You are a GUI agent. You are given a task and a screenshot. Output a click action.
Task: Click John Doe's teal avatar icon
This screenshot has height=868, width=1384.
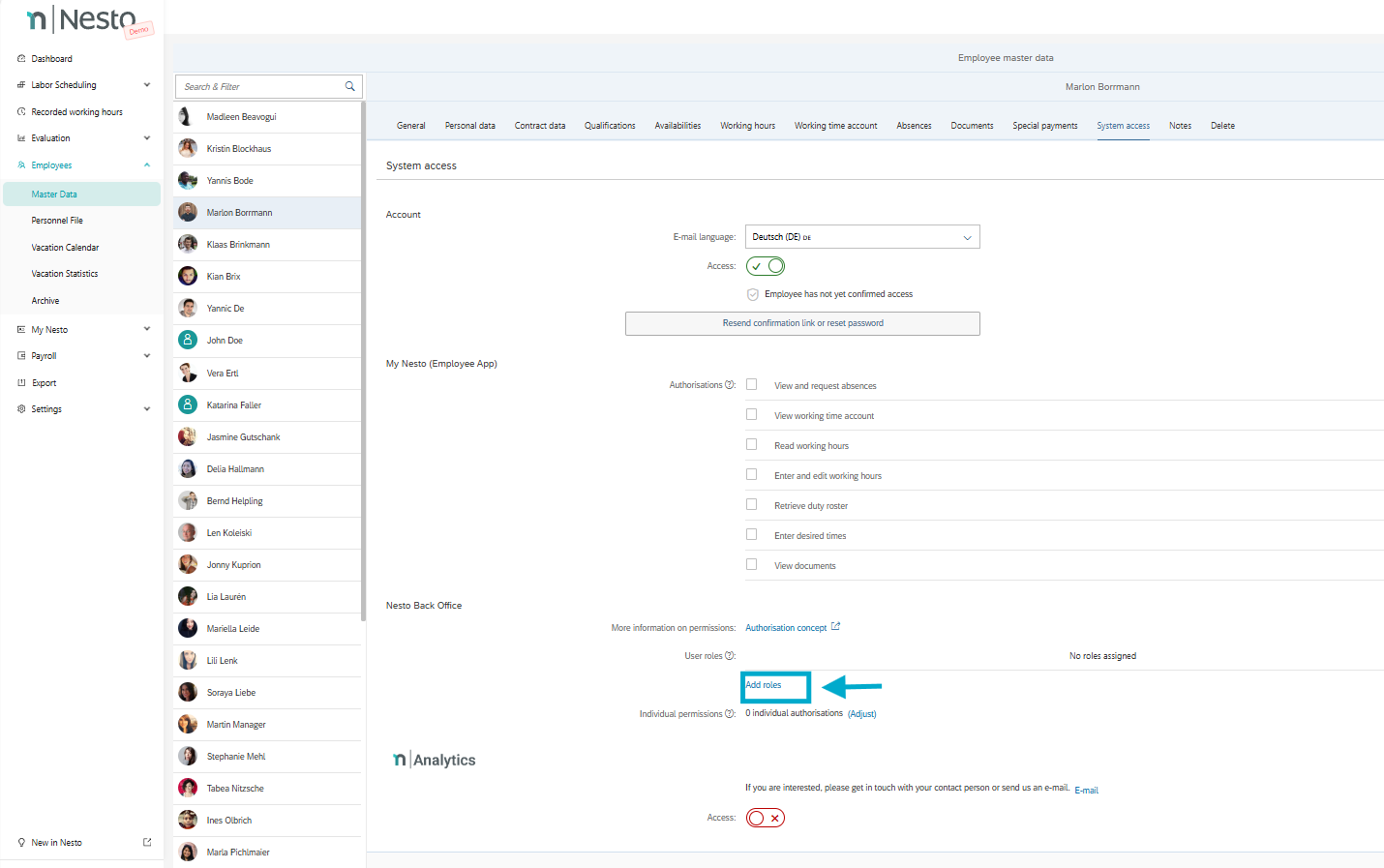(188, 341)
